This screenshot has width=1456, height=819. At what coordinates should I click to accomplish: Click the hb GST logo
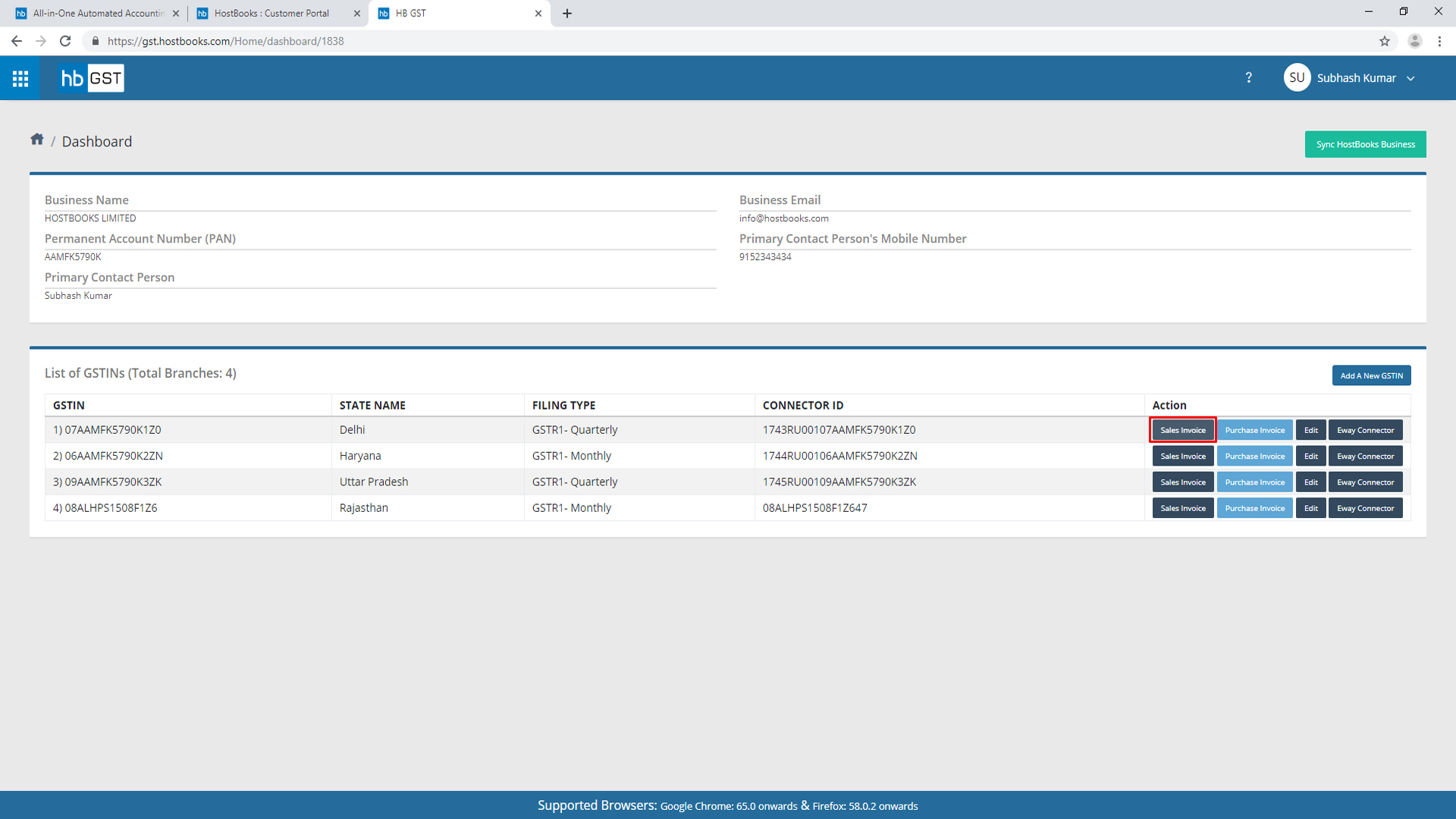click(x=92, y=78)
